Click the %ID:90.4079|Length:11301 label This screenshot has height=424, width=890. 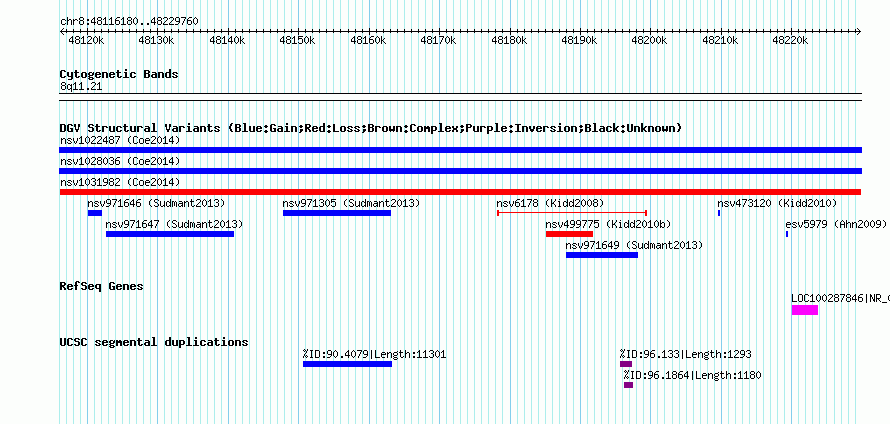375,355
